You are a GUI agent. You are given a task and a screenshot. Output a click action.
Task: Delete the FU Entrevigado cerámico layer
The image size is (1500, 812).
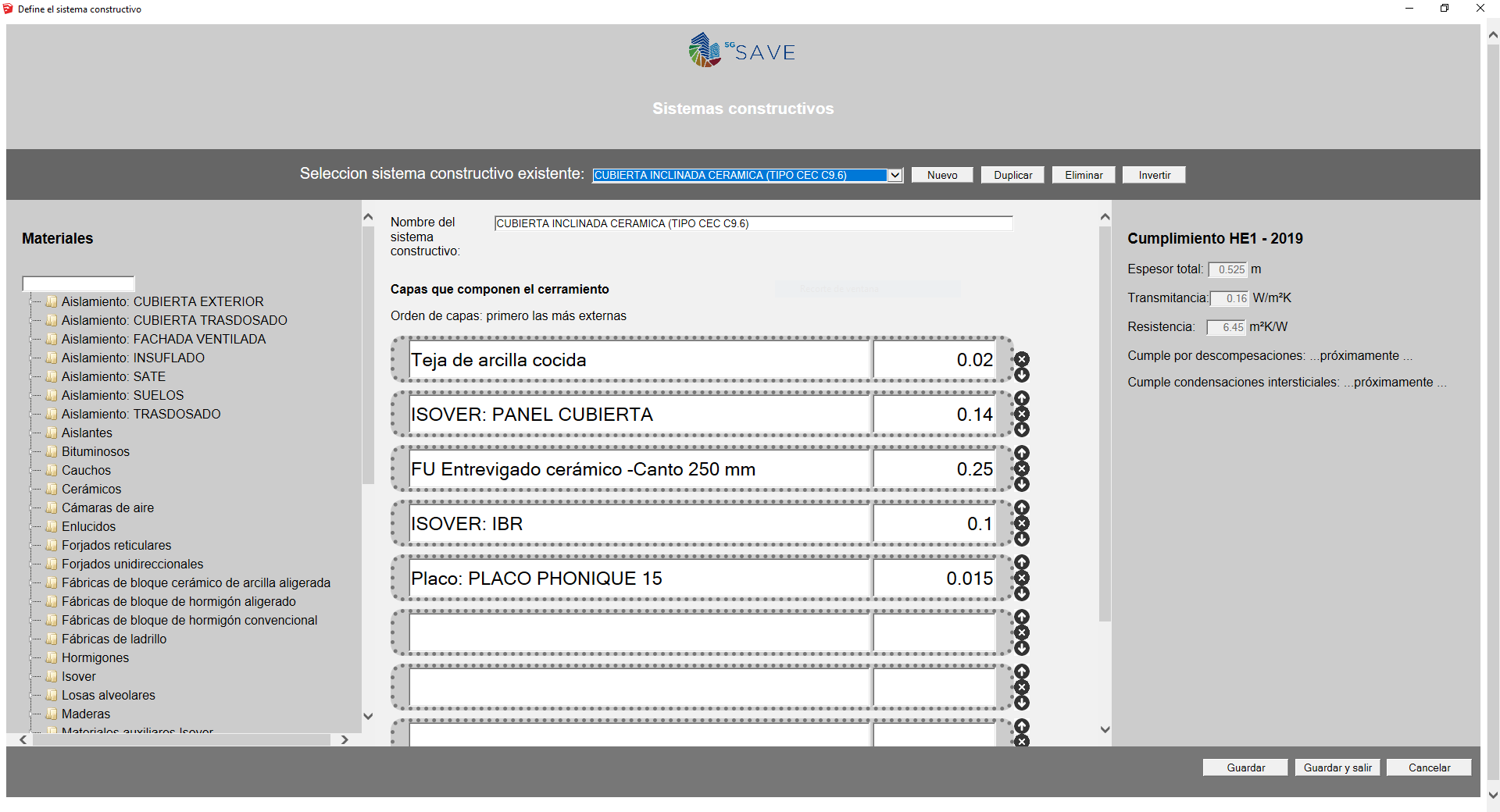click(x=1022, y=468)
